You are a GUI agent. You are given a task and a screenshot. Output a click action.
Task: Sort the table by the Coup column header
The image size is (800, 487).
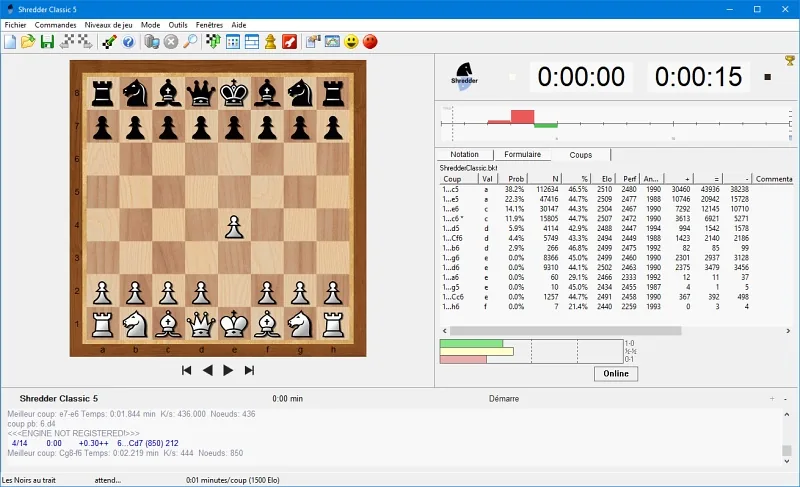point(459,179)
